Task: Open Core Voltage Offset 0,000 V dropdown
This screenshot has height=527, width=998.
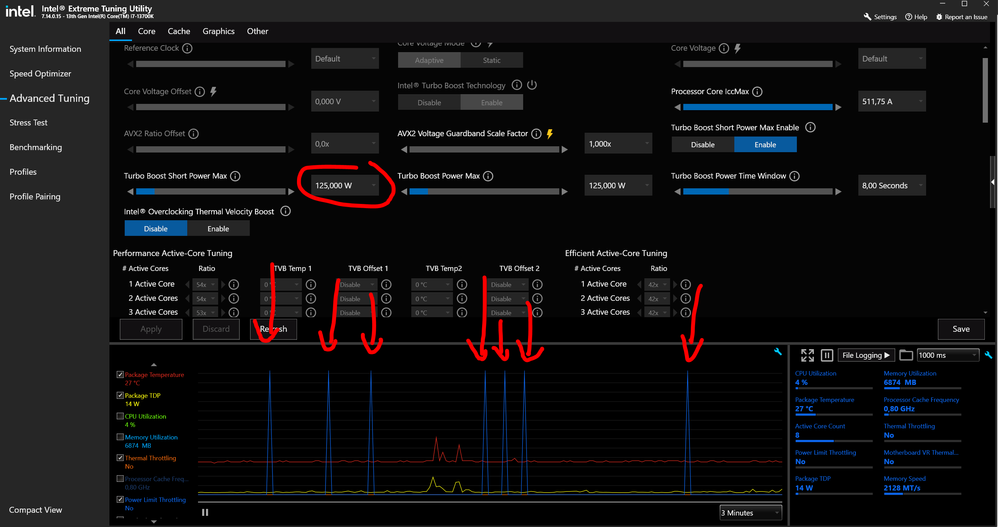Action: pyautogui.click(x=345, y=101)
